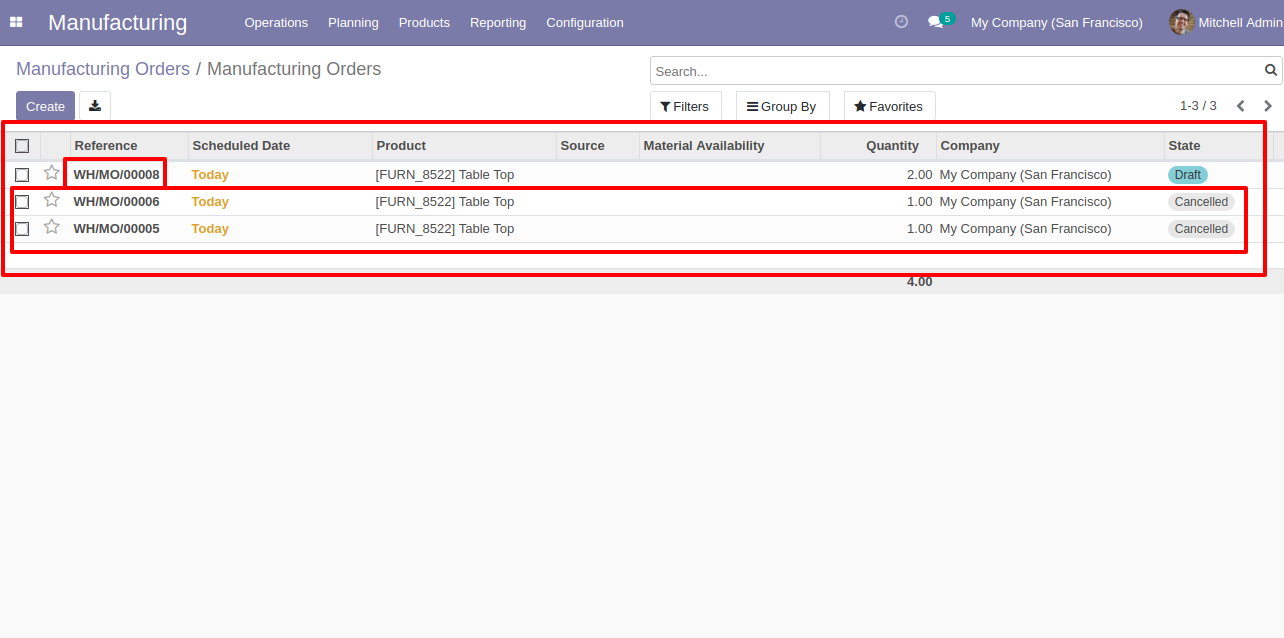Open the conversations chat icon
Screen dimensions: 1284x638
click(936, 22)
